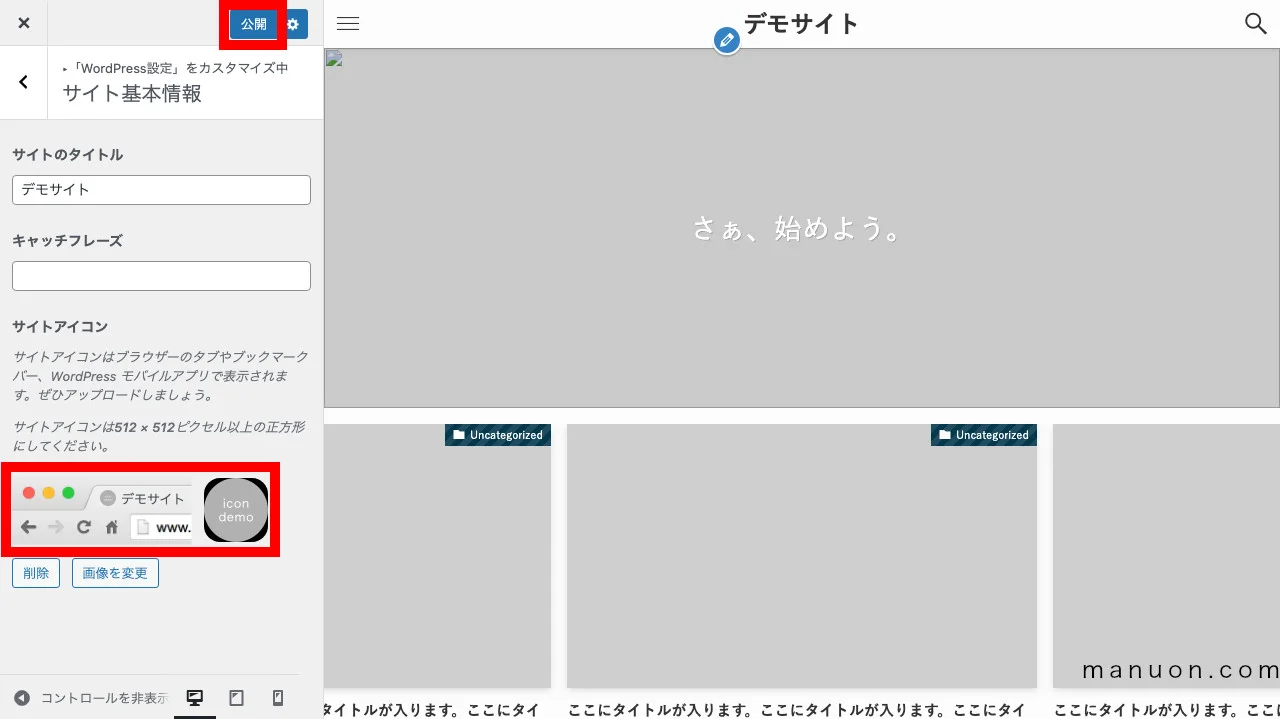Click 画像を変更 to change the icon image
The height and width of the screenshot is (719, 1280).
pyautogui.click(x=115, y=572)
